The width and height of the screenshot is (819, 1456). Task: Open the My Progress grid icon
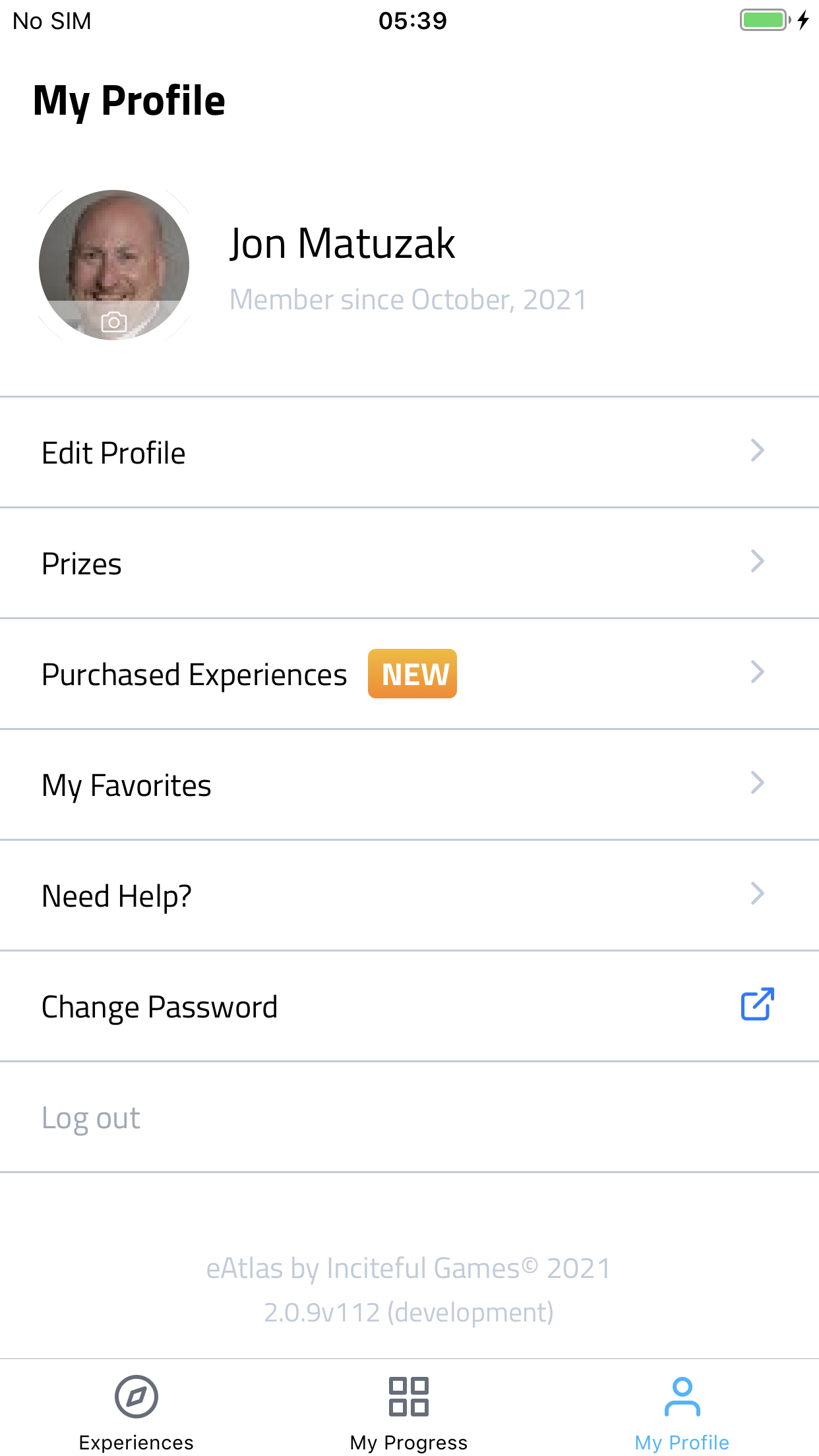409,1396
